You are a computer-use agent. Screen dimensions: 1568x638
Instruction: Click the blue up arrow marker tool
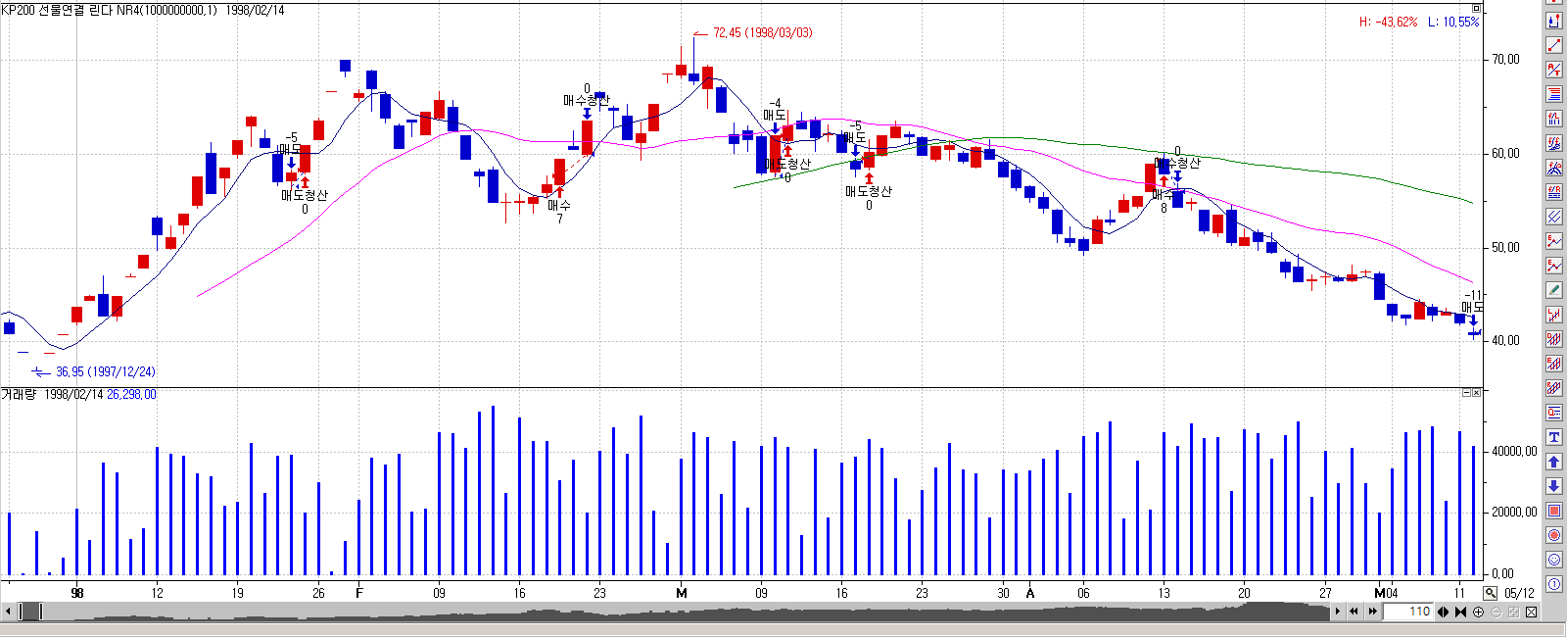[1554, 462]
